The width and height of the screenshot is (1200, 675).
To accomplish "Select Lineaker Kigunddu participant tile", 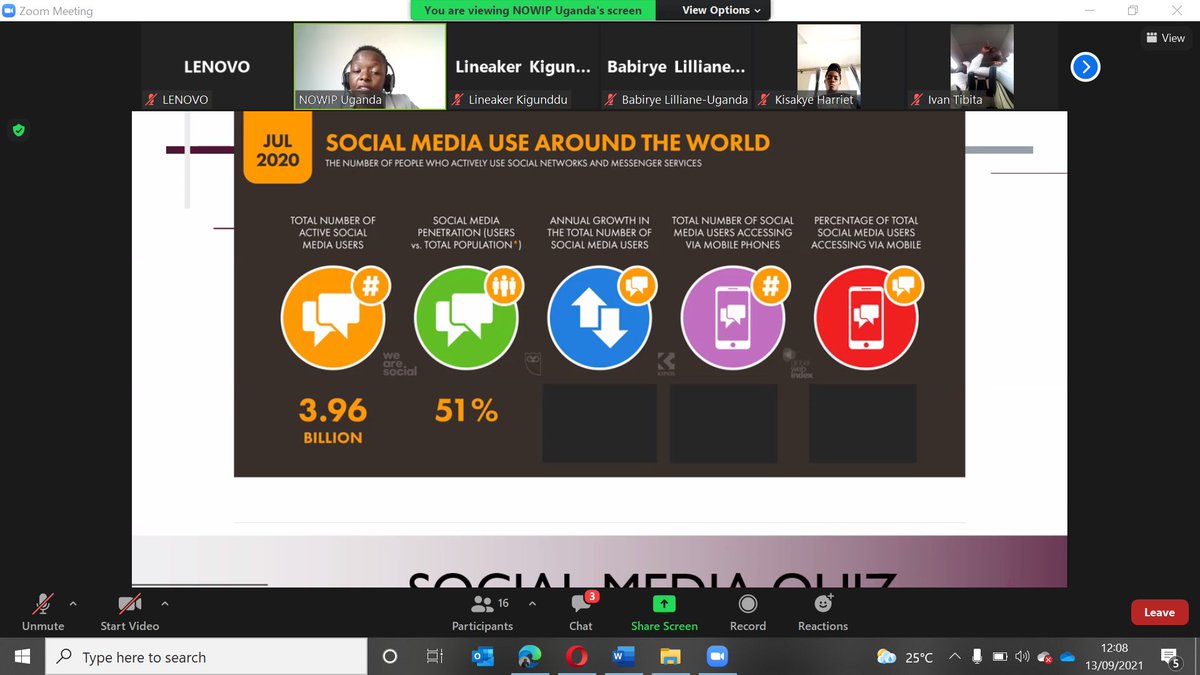I will click(x=523, y=67).
